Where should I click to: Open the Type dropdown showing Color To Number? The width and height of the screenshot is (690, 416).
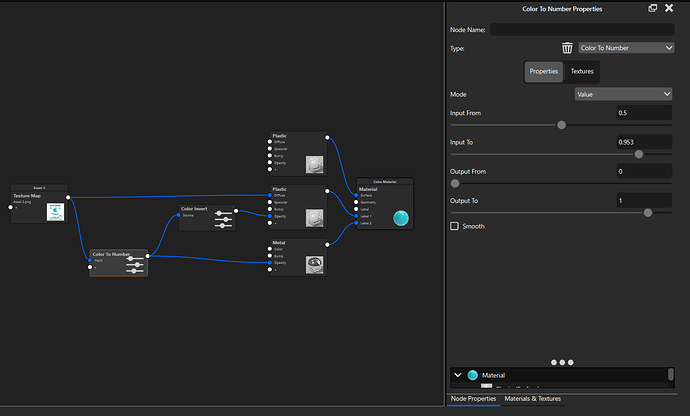(x=626, y=48)
